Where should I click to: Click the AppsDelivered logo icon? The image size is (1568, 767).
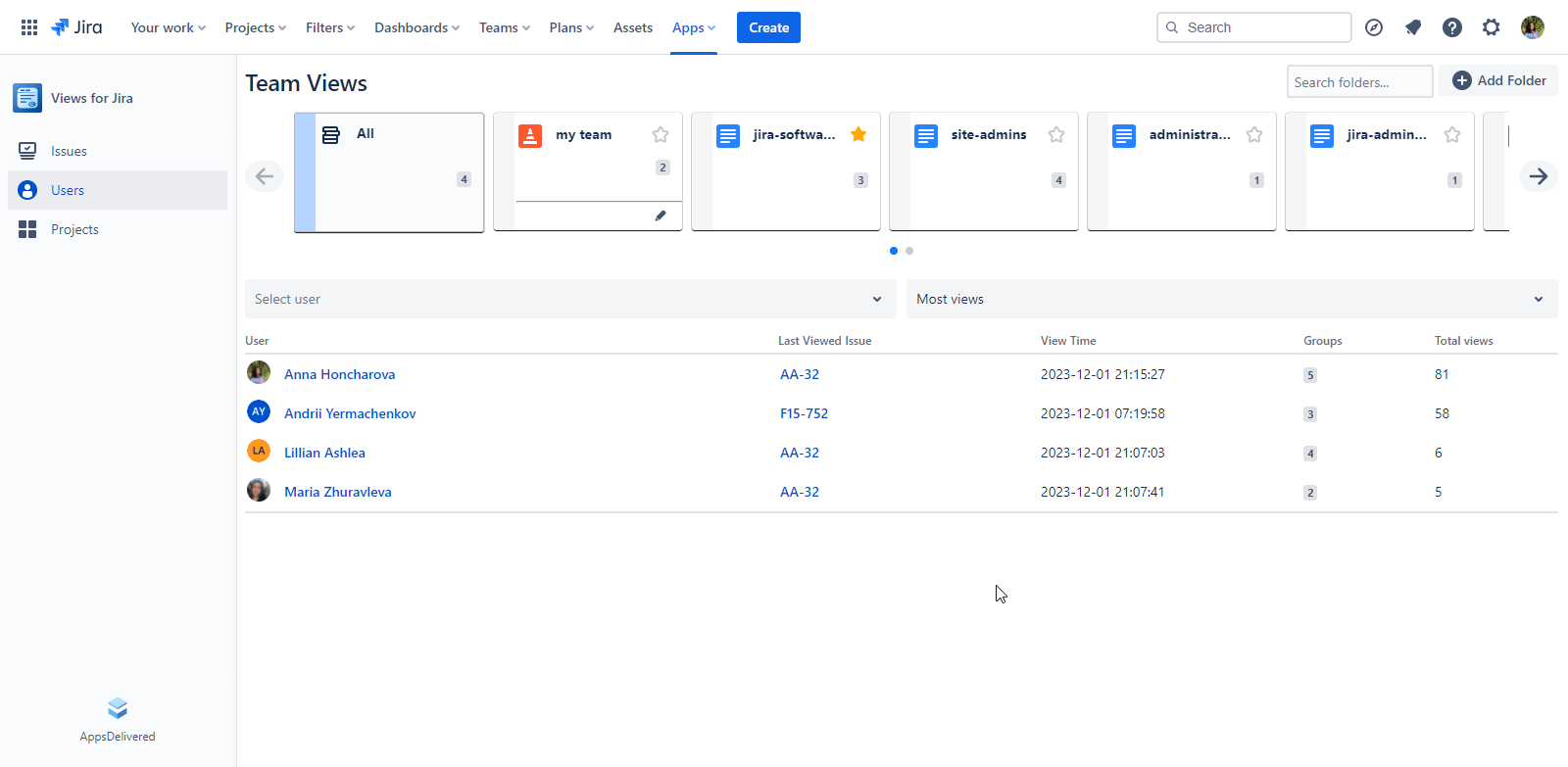click(x=118, y=708)
